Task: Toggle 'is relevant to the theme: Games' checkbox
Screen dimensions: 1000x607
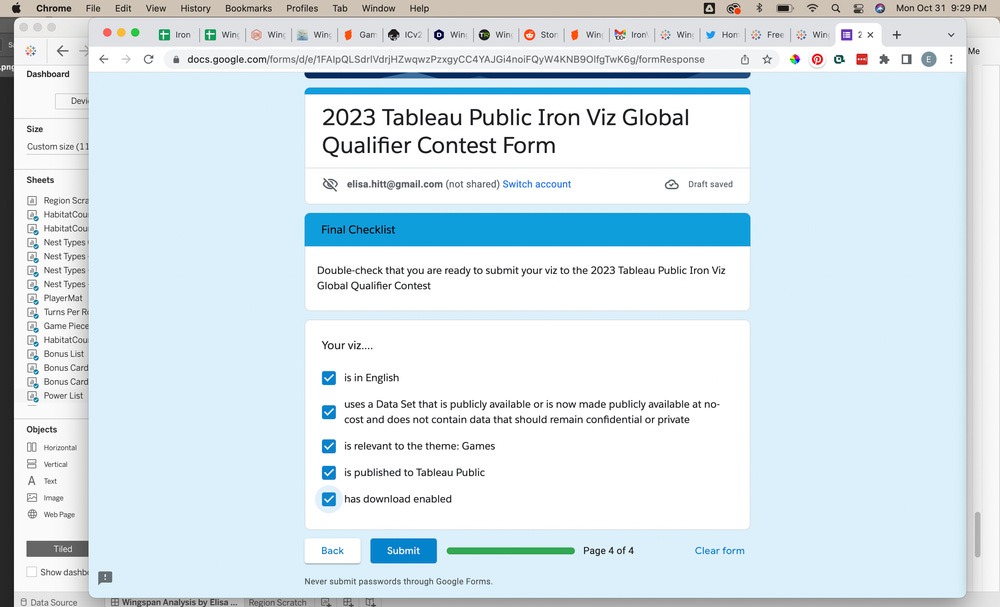Action: [328, 446]
